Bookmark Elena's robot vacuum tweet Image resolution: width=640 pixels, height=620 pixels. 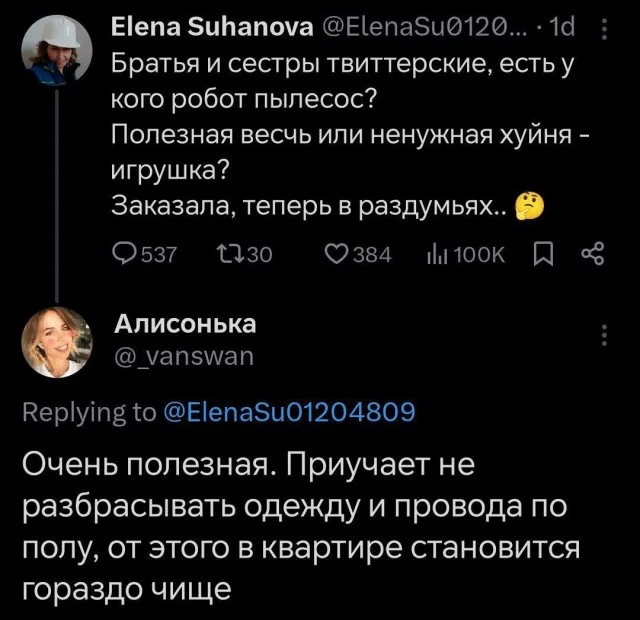[x=543, y=255]
